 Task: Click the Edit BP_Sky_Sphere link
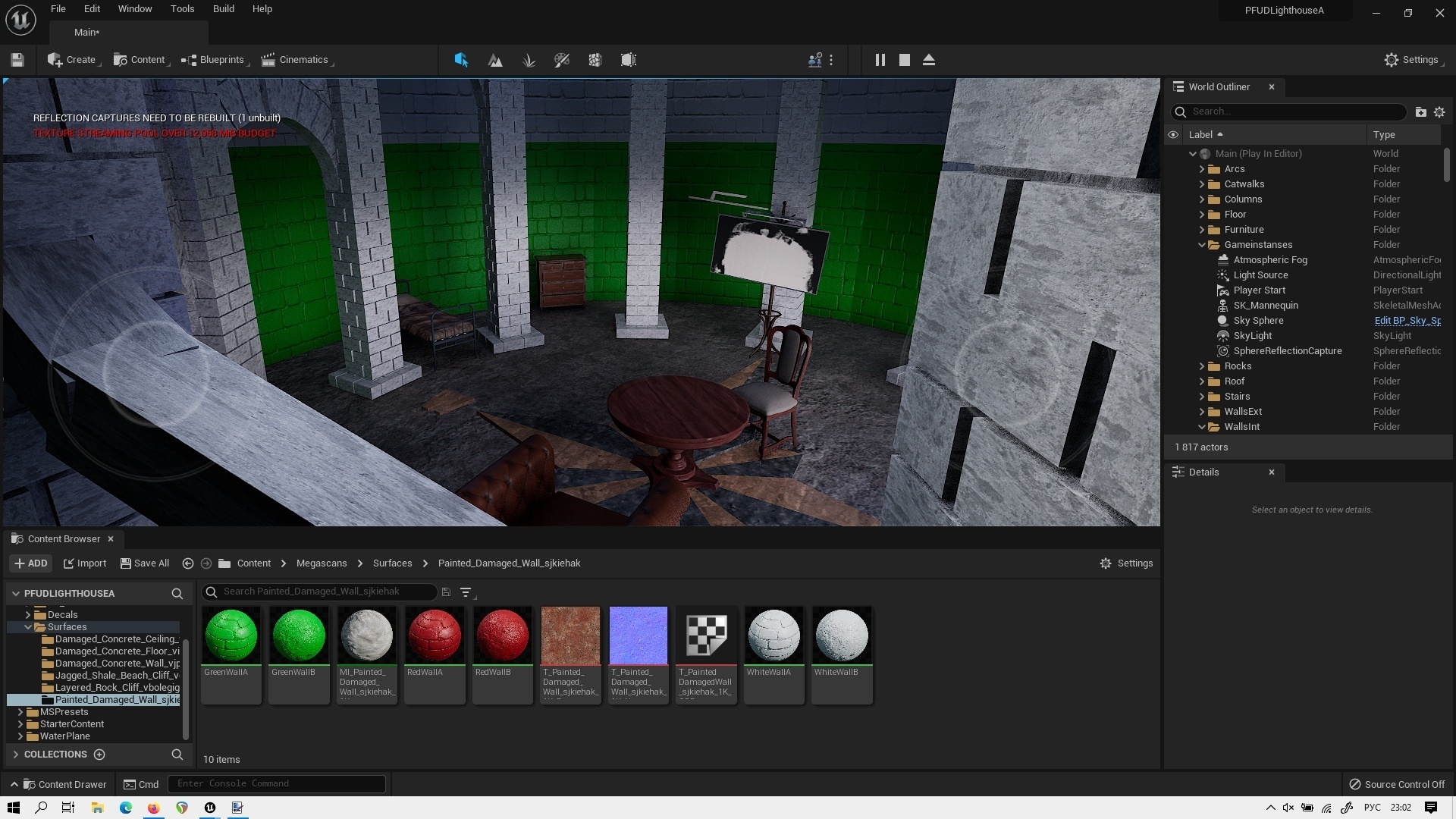click(1407, 321)
